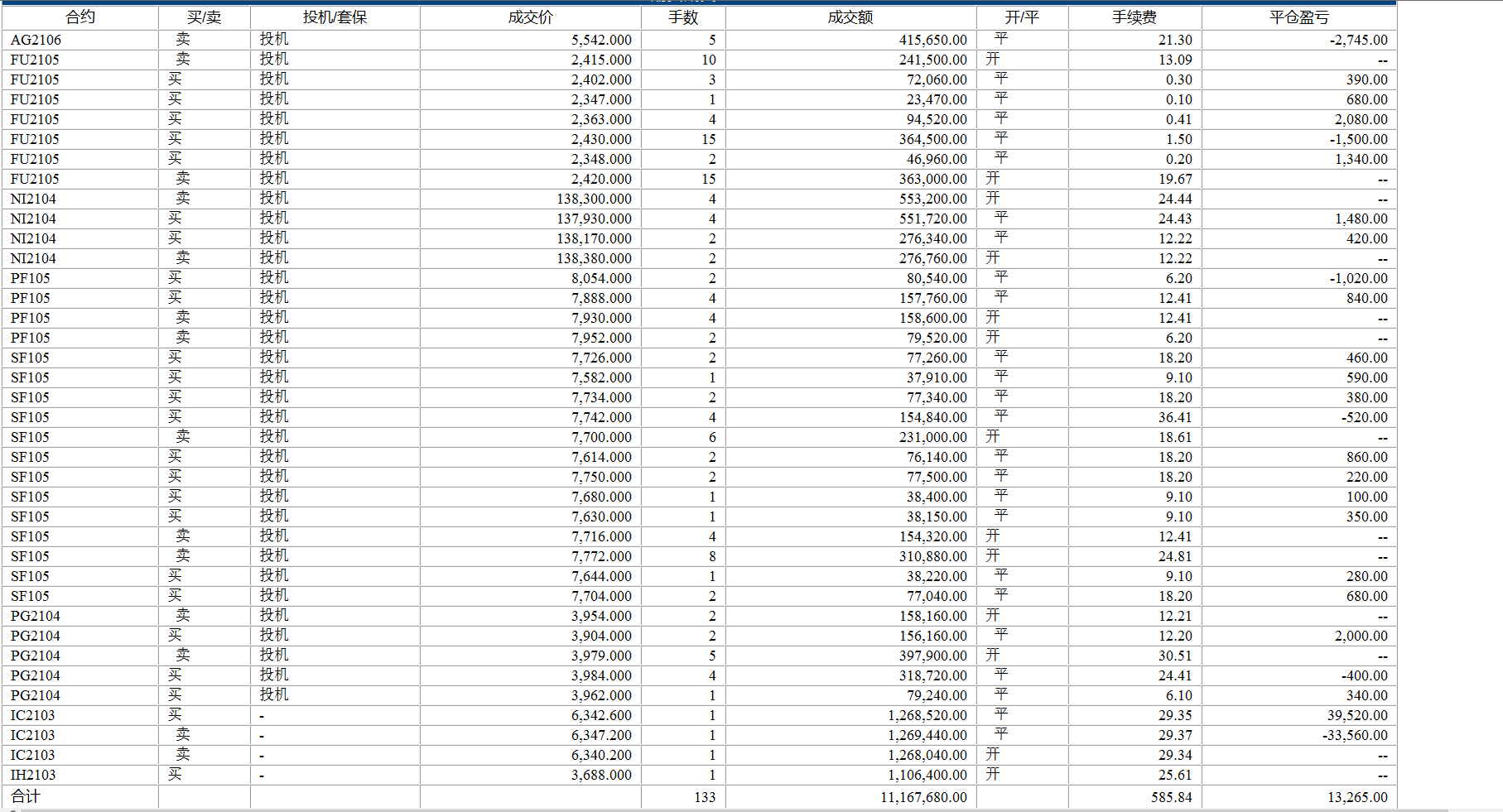Click the 买/卖 column header

pyautogui.click(x=204, y=17)
